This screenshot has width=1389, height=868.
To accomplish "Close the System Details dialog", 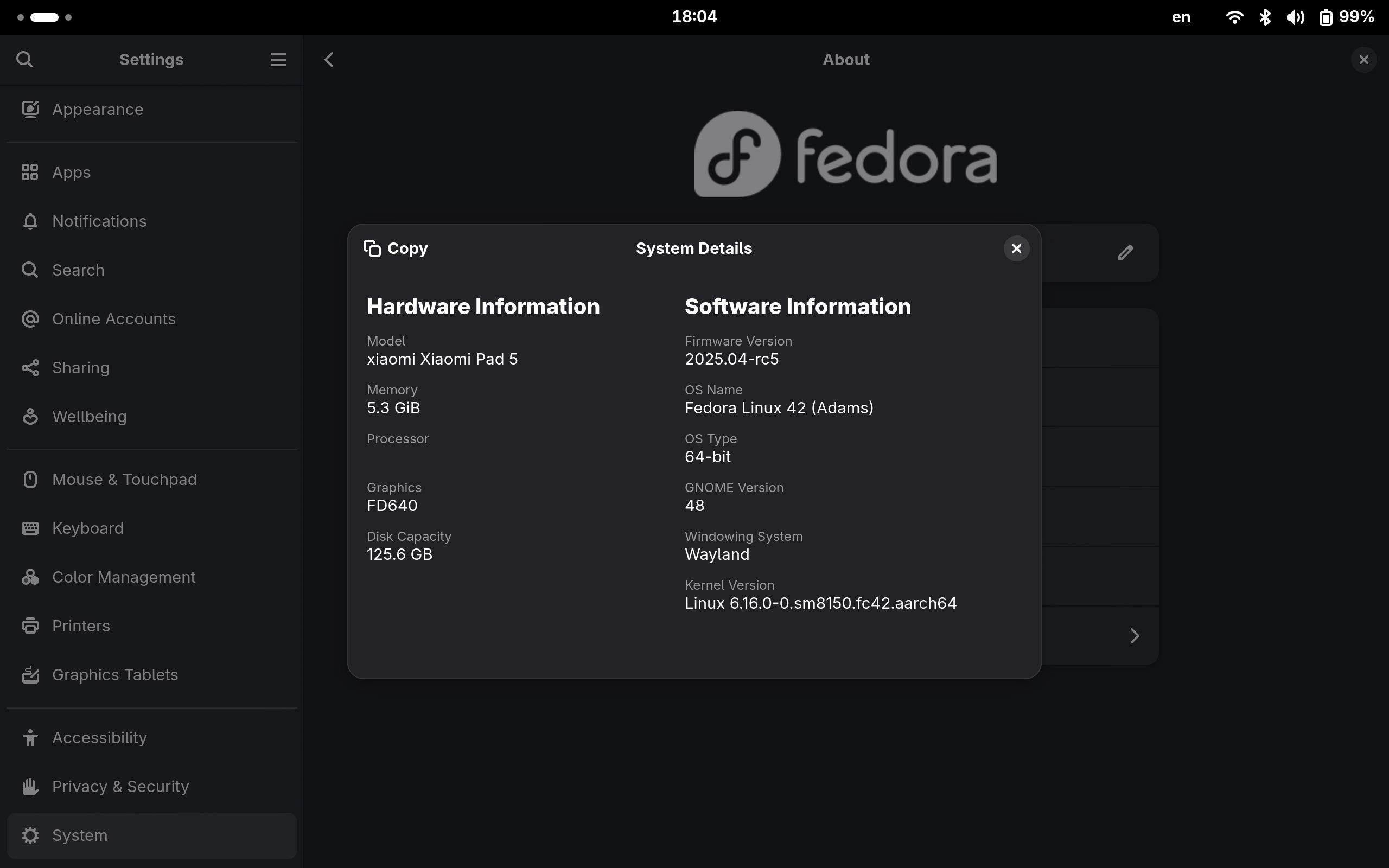I will point(1016,248).
